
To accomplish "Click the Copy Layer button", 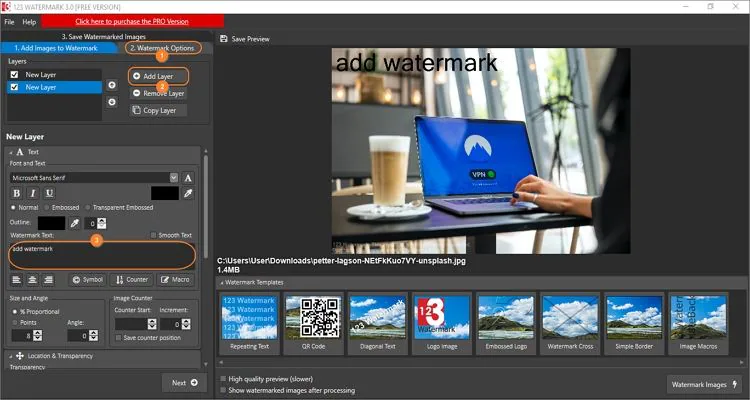I will coord(158,111).
